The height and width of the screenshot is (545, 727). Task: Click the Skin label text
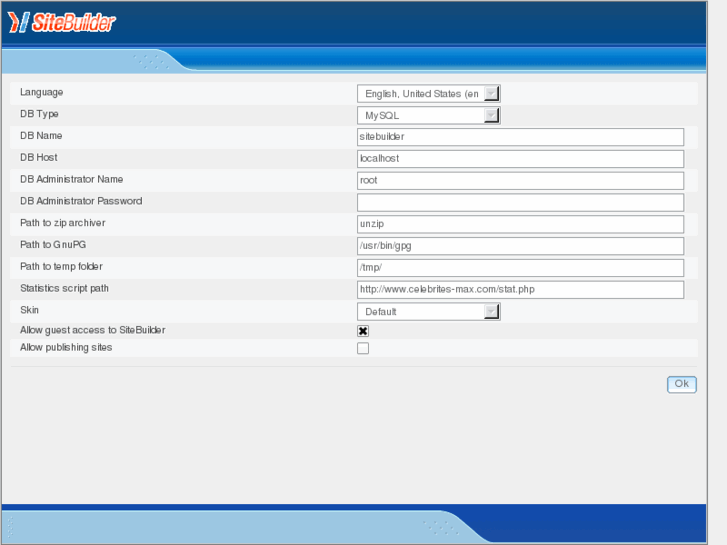coord(29,310)
